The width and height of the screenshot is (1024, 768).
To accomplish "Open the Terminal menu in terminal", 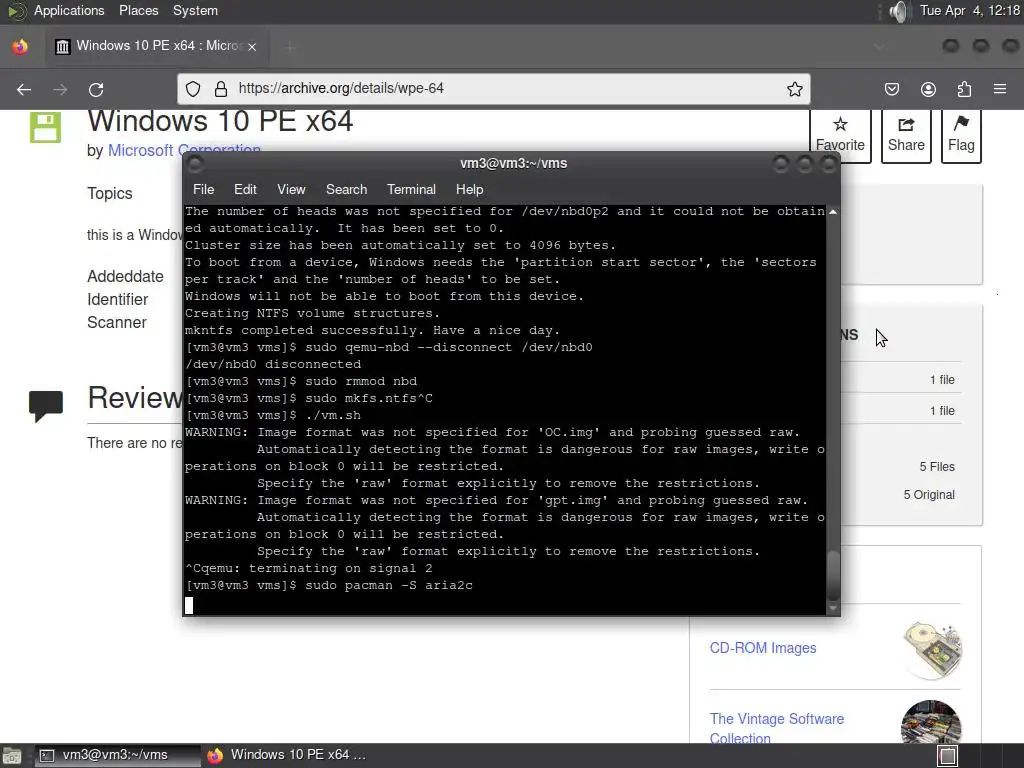I will (x=411, y=189).
